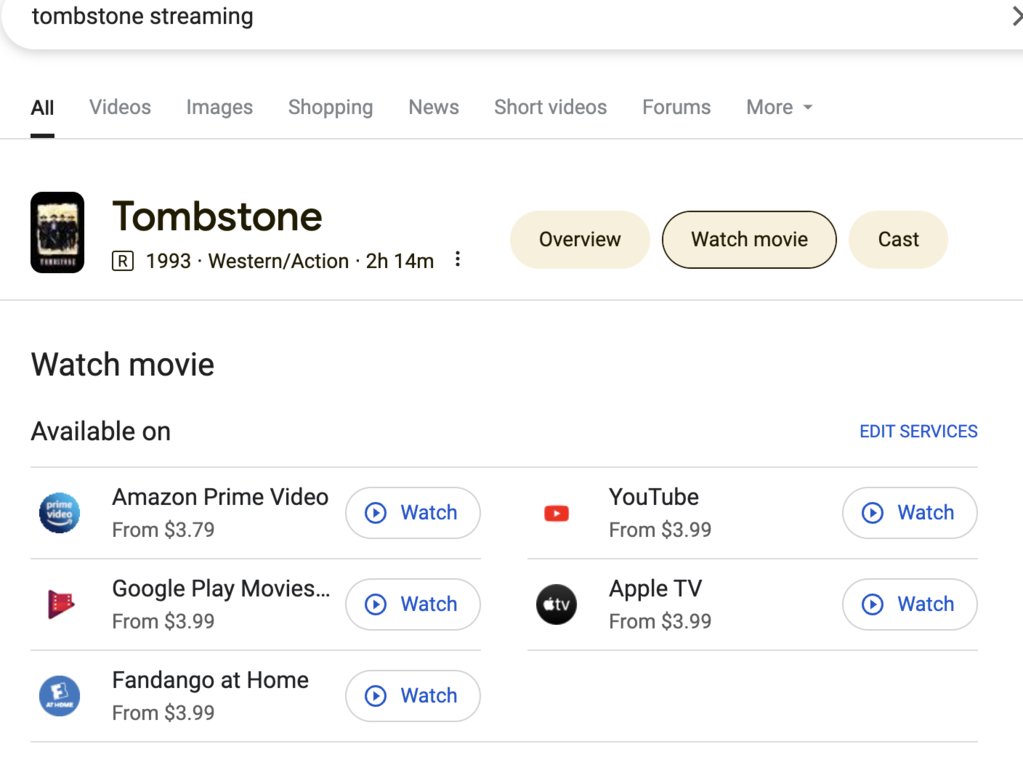Viewport: 1023px width, 773px height.
Task: Click the Apple TV logo icon
Action: pos(556,604)
